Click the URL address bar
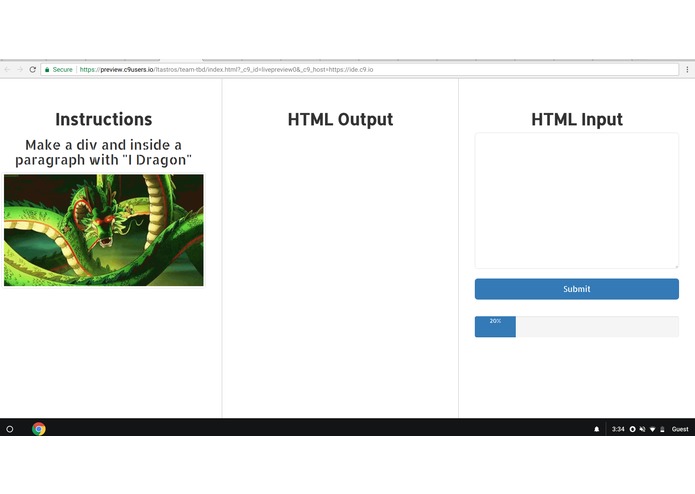Viewport: 695px width, 494px height. [359, 70]
